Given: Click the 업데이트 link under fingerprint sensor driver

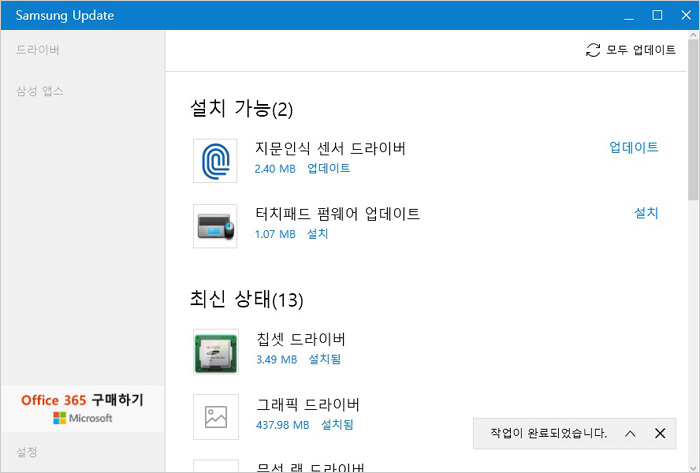Looking at the screenshot, I should click(329, 168).
